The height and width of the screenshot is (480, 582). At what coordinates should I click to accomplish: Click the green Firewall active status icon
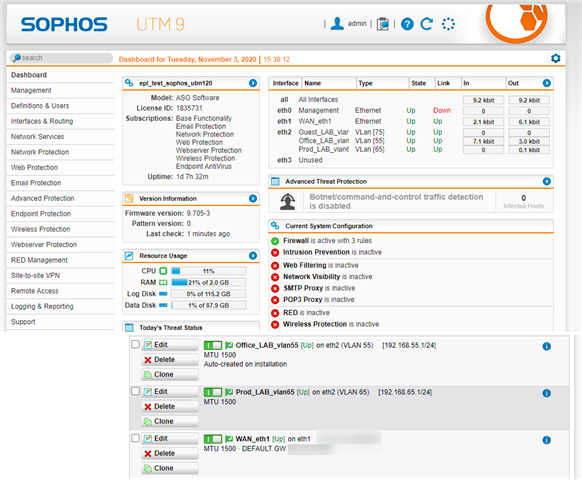click(275, 241)
